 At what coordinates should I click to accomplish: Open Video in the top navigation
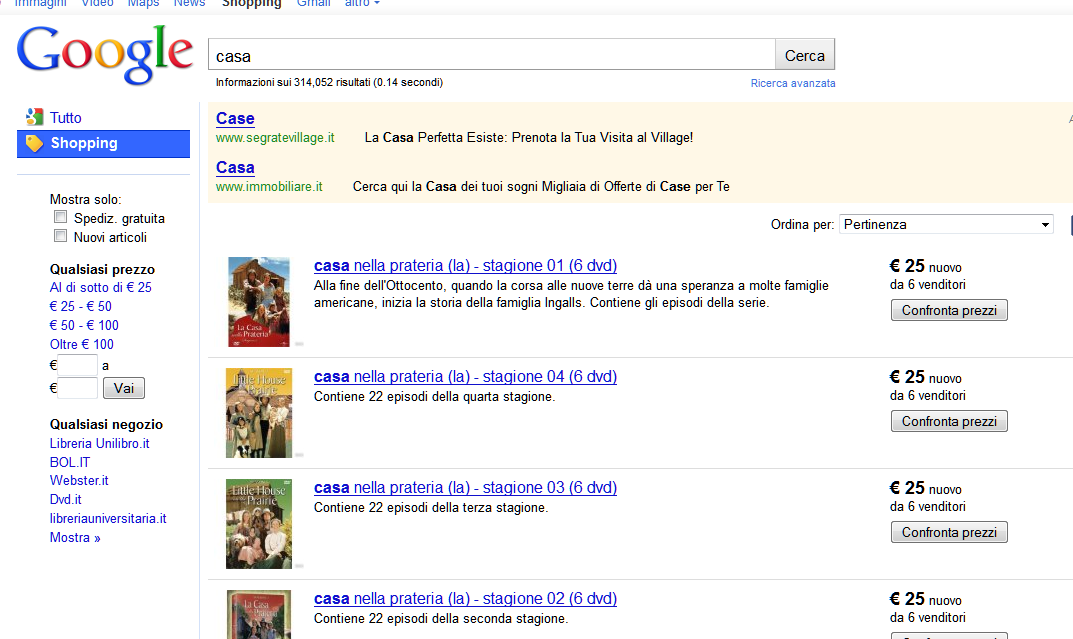(x=97, y=3)
